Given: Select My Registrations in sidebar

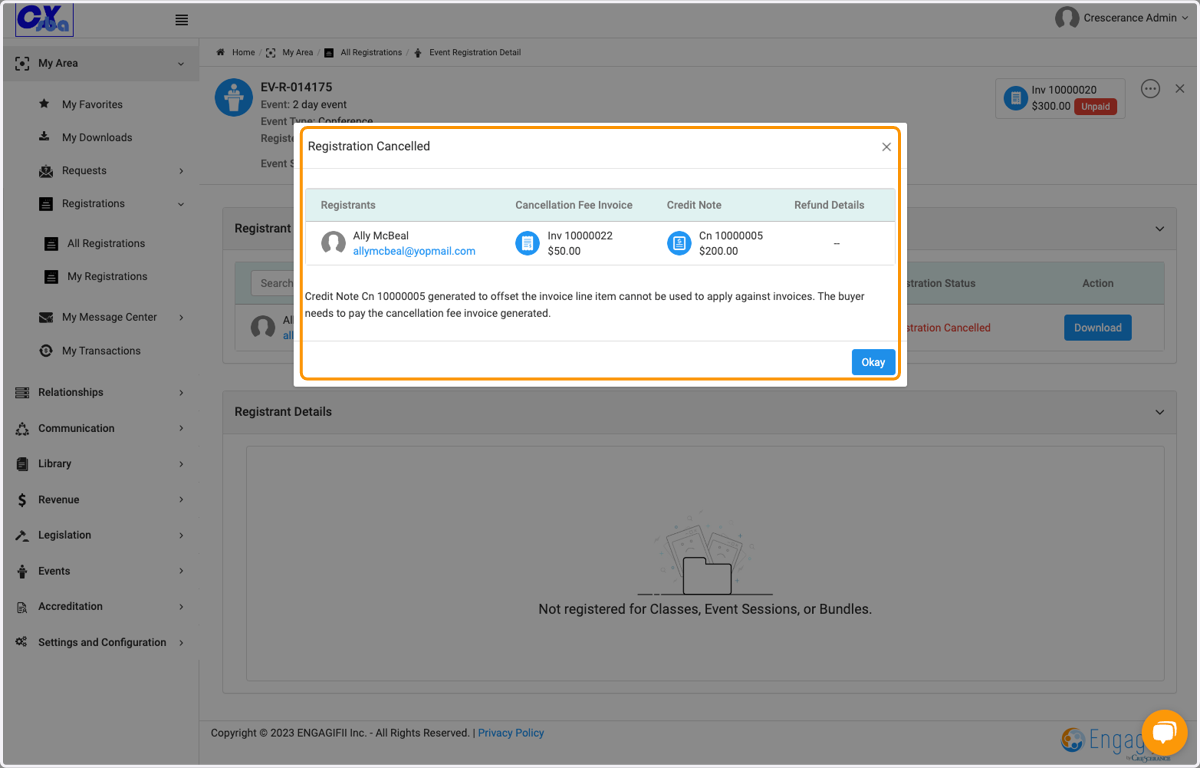Looking at the screenshot, I should coord(107,276).
